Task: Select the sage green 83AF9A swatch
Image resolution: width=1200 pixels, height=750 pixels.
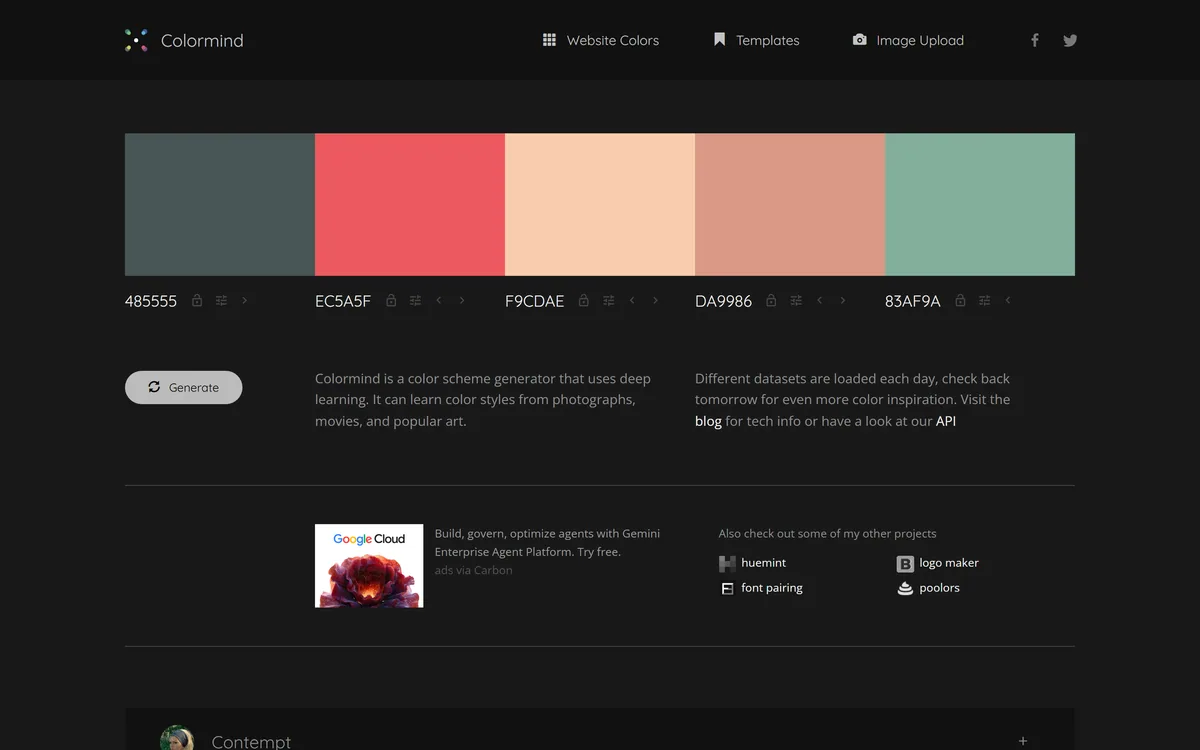Action: pos(980,204)
